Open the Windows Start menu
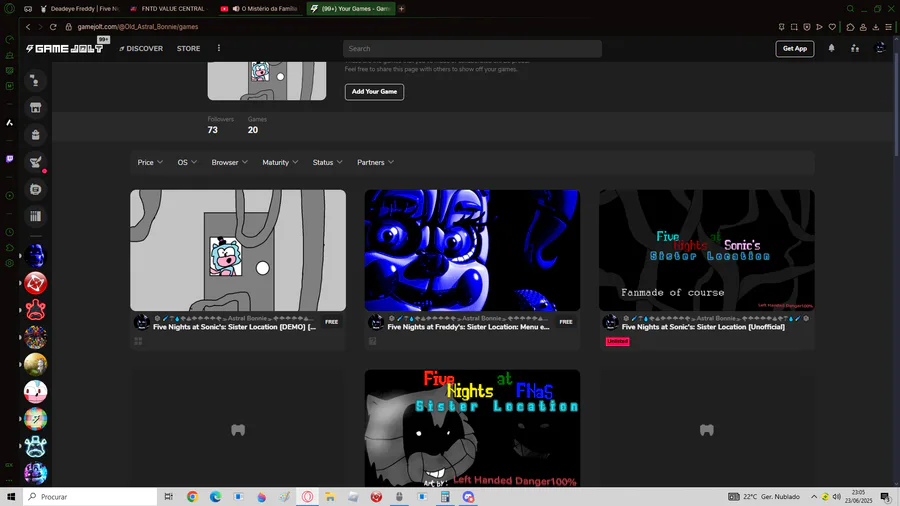This screenshot has width=900, height=506. point(11,497)
